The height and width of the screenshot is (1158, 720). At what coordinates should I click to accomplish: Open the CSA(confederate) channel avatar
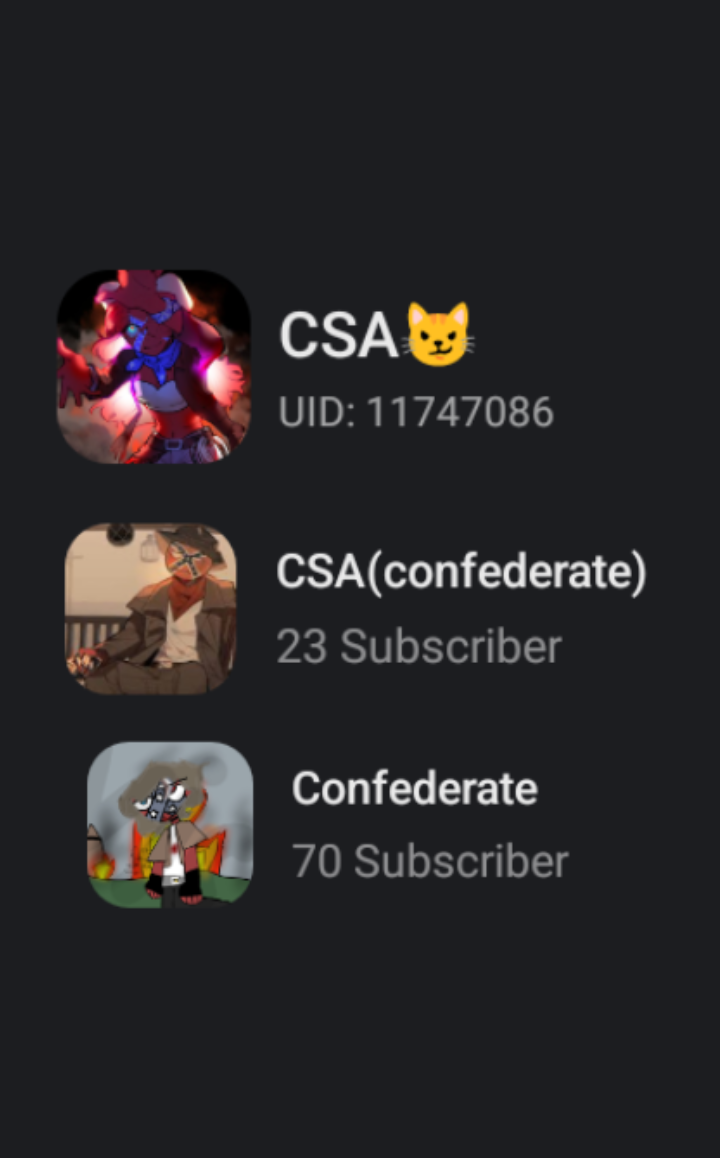coord(151,609)
